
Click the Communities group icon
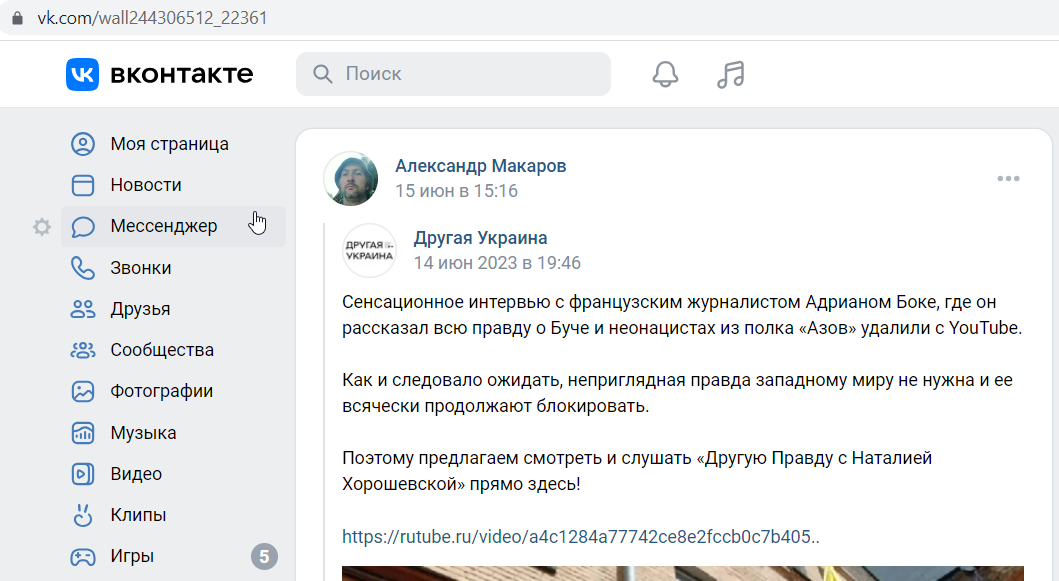(x=83, y=350)
